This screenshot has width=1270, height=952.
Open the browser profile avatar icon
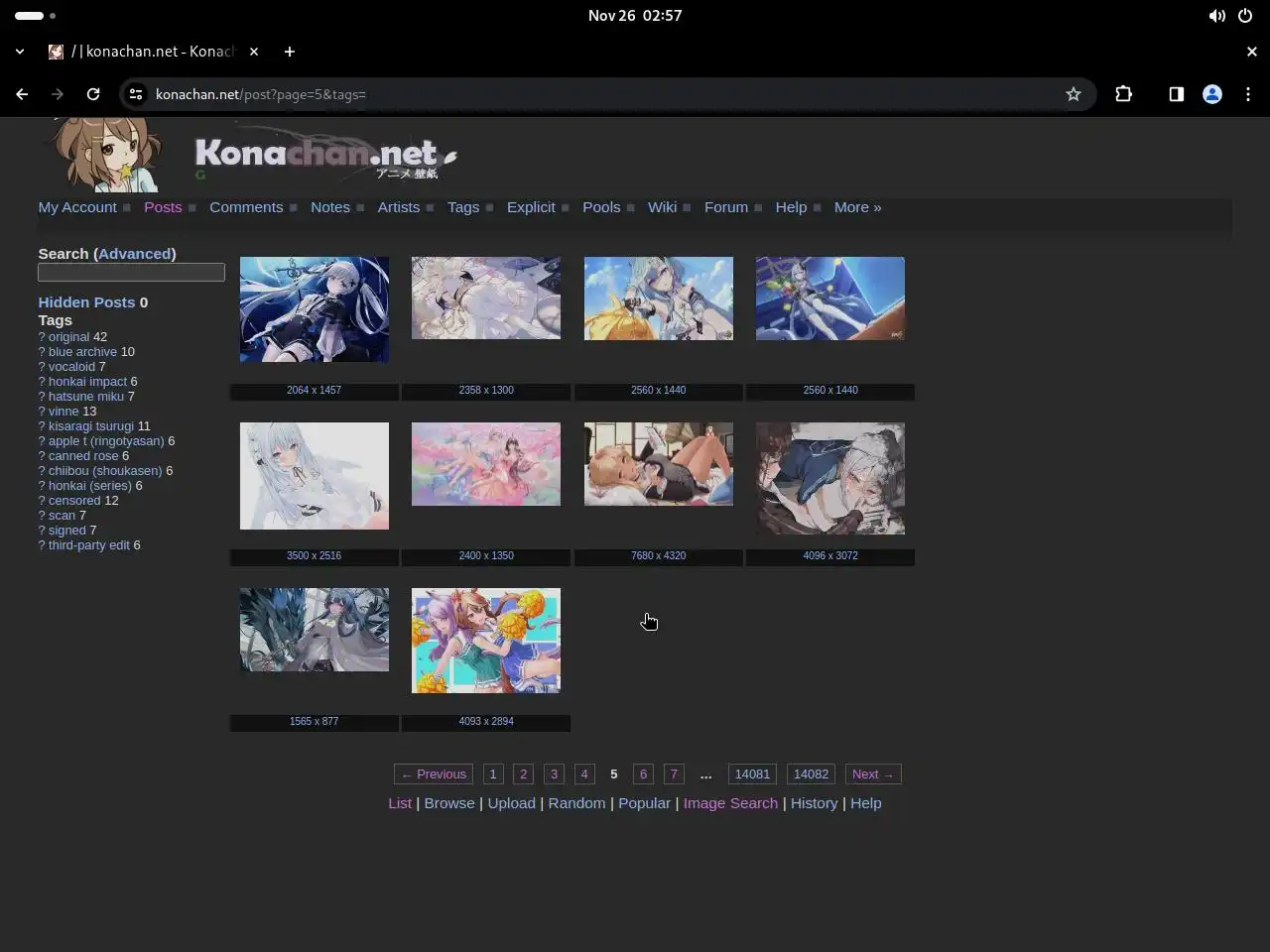tap(1211, 94)
